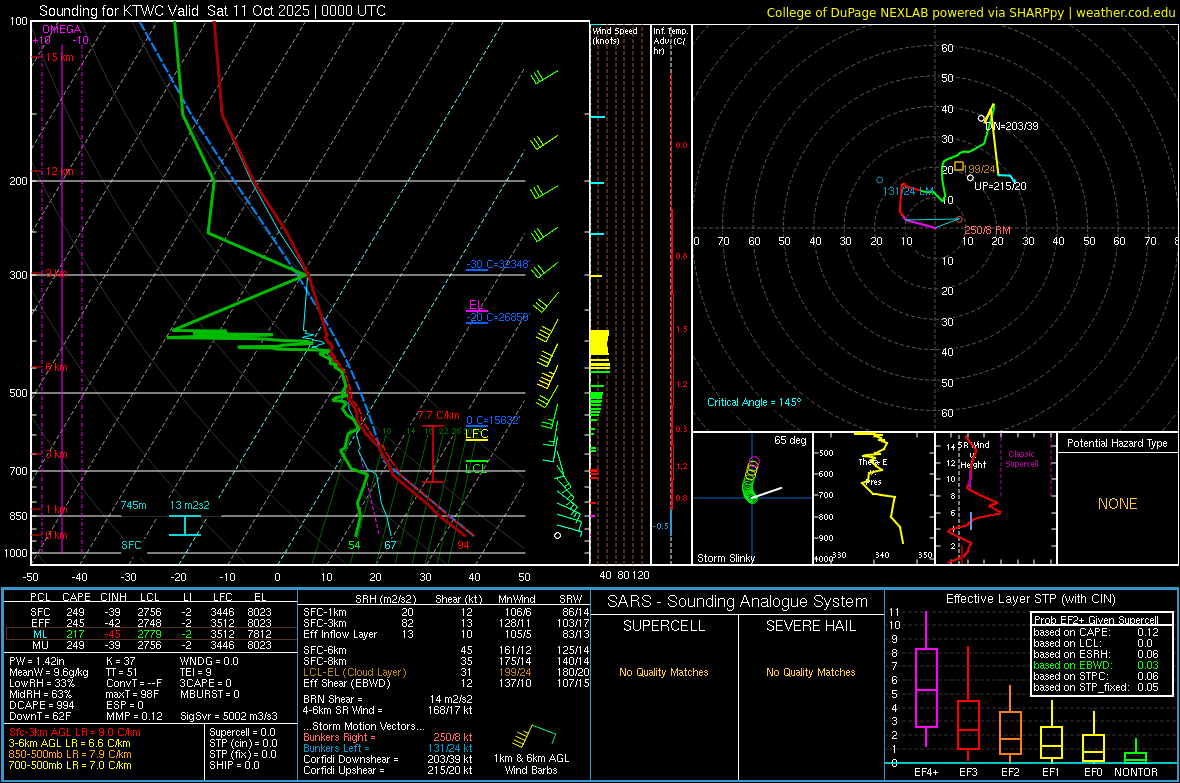The width and height of the screenshot is (1180, 783).
Task: Click the '850-500mb LR = 7.9 C/km' line
Action: tap(70, 754)
